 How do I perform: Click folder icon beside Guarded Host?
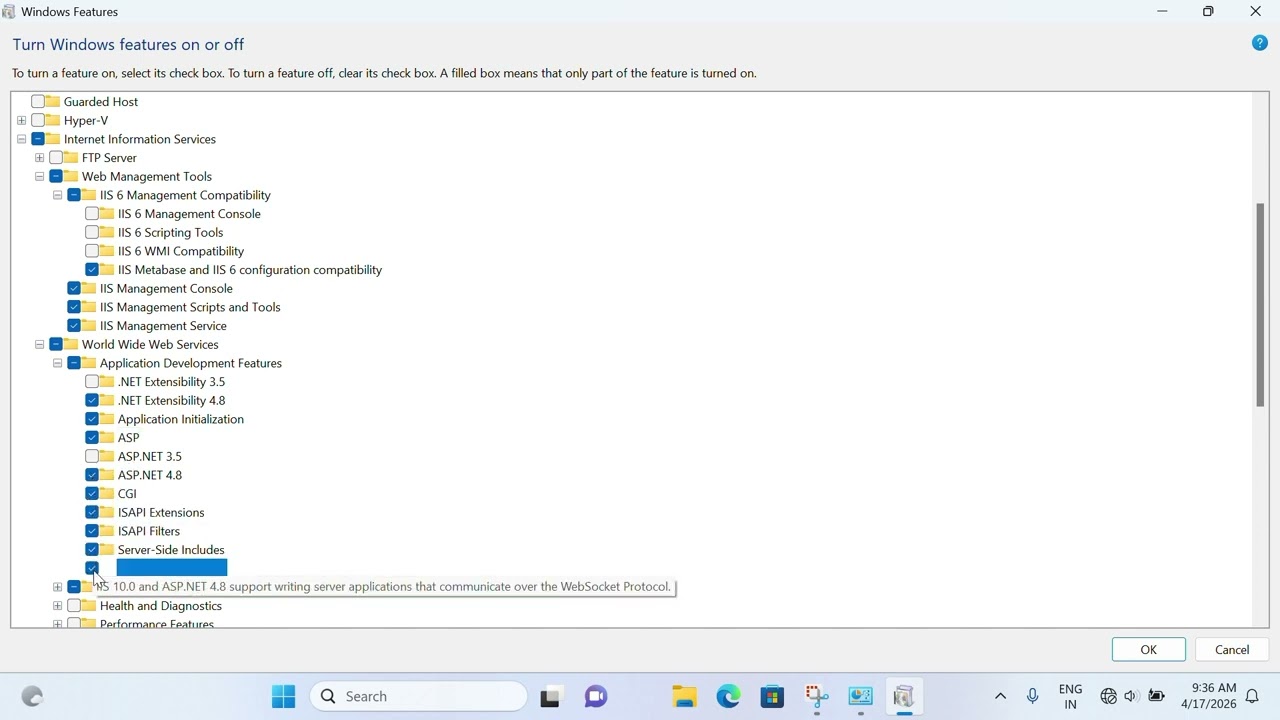tap(52, 102)
